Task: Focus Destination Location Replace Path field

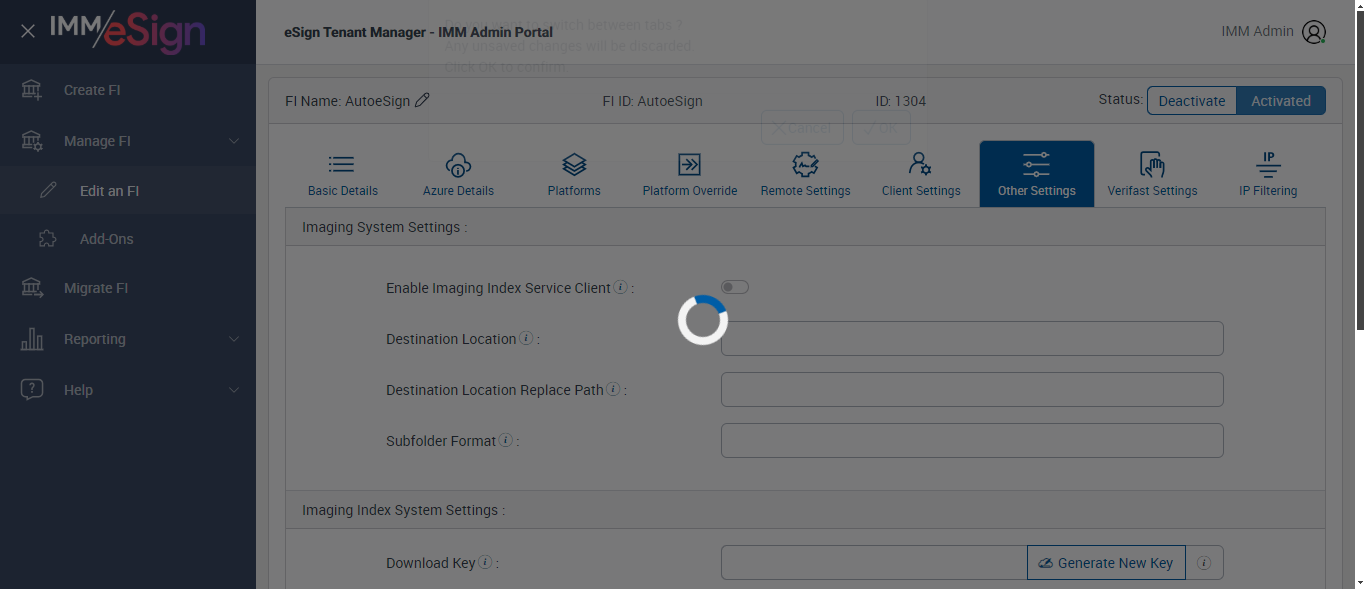Action: [972, 389]
